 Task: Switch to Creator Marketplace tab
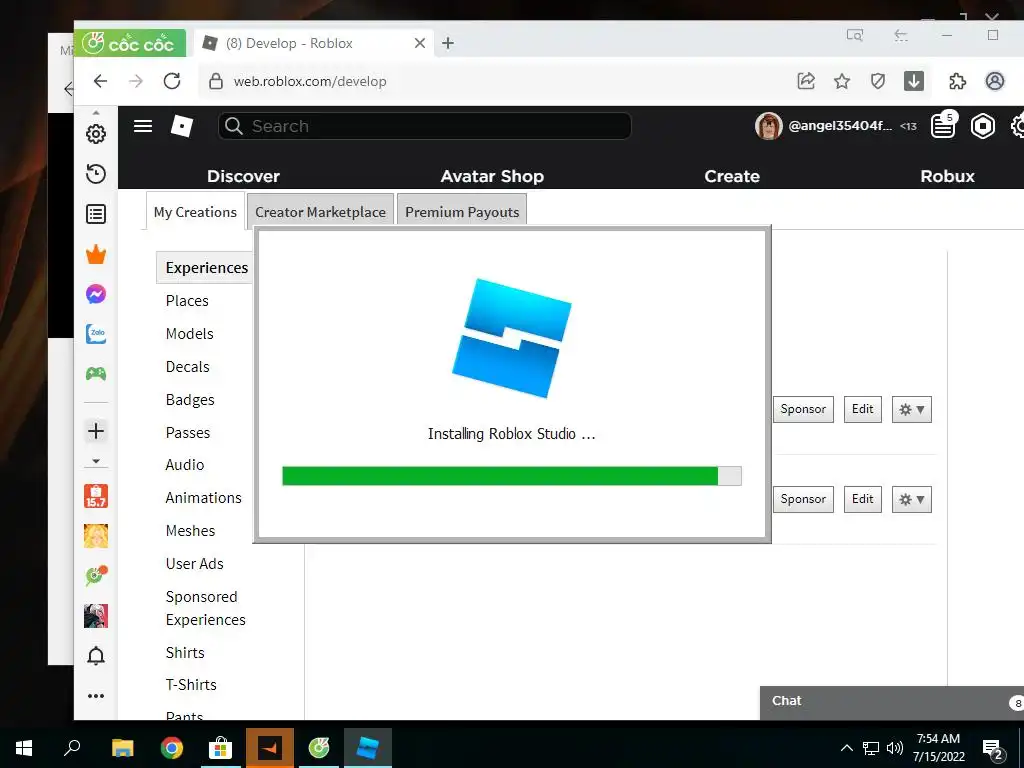(x=321, y=212)
